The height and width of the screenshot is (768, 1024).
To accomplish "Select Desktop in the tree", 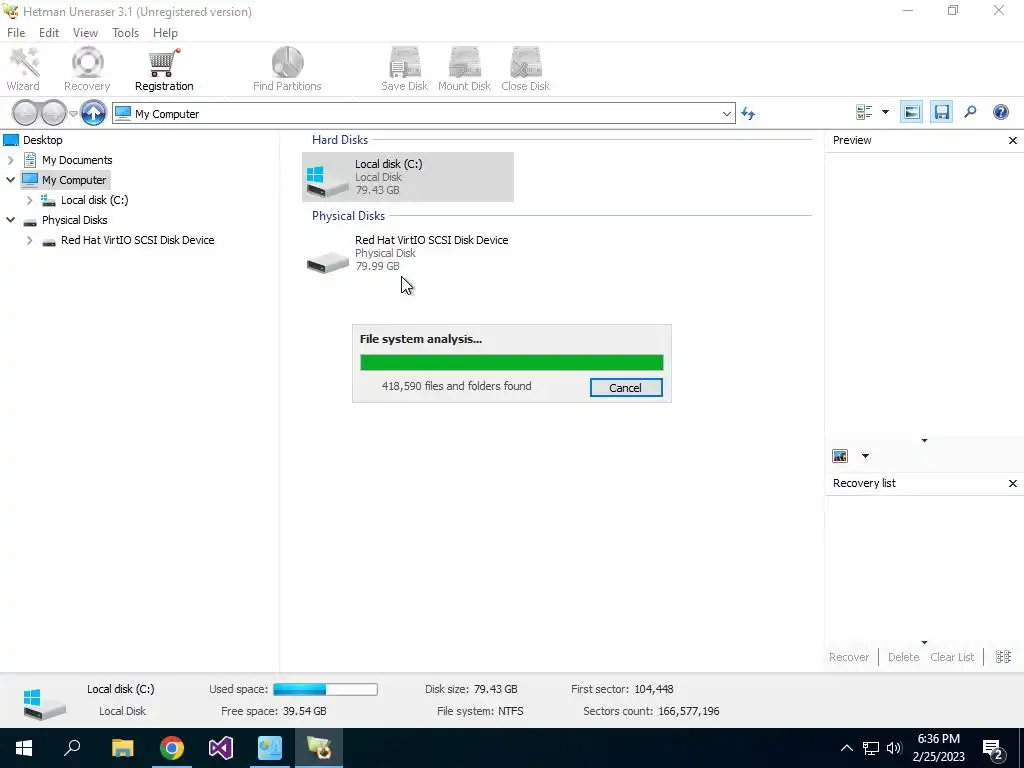I will (42, 140).
